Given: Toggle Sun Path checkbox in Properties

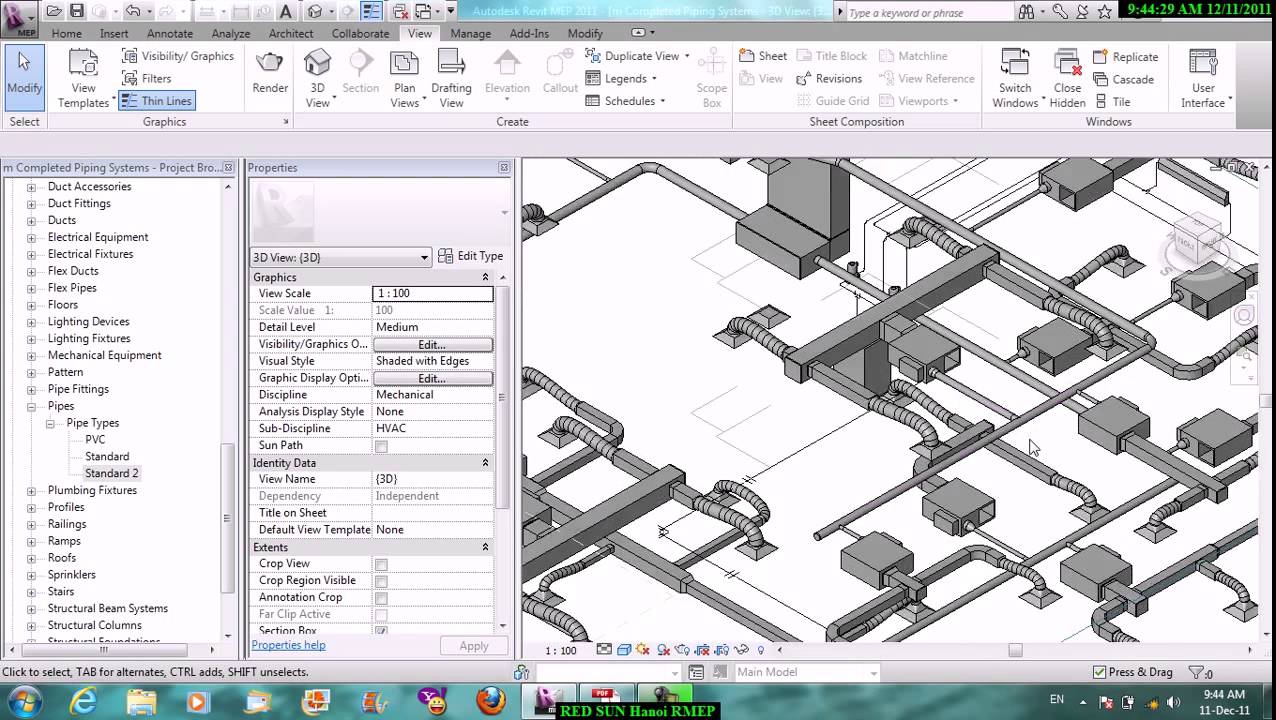Looking at the screenshot, I should (x=381, y=446).
